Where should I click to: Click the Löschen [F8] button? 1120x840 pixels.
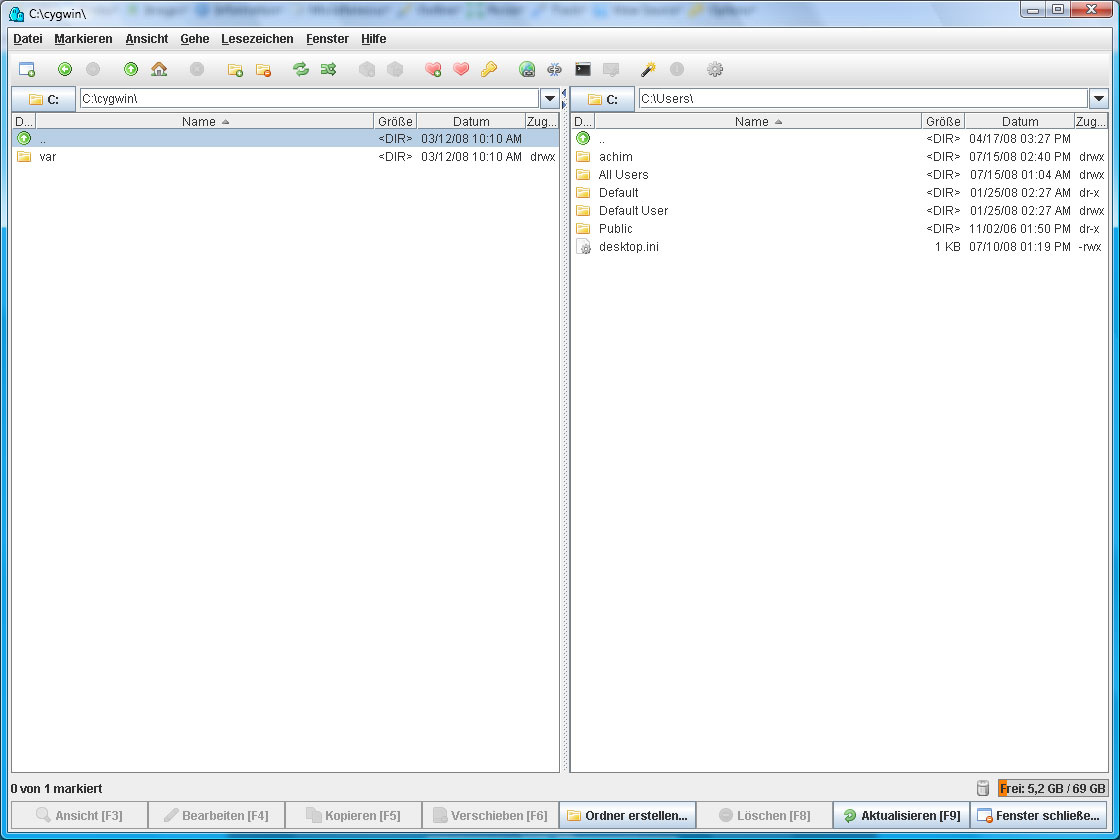(x=764, y=815)
